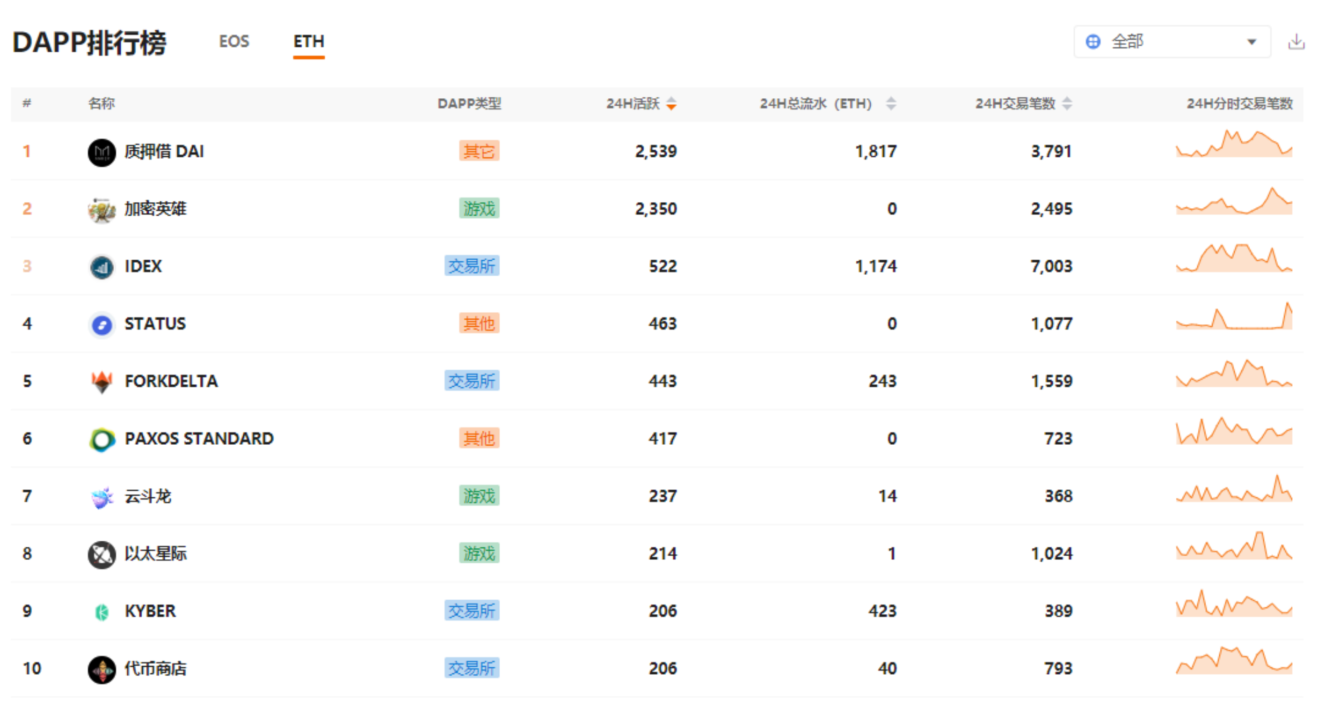This screenshot has height=703, width=1320.
Task: Click the 代币商店 logo
Action: tap(102, 669)
